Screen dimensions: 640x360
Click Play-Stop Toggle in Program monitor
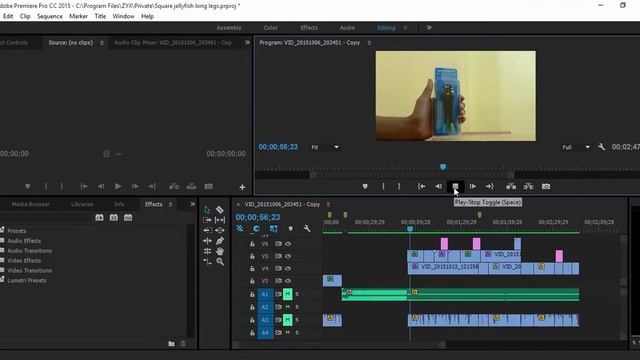point(455,187)
